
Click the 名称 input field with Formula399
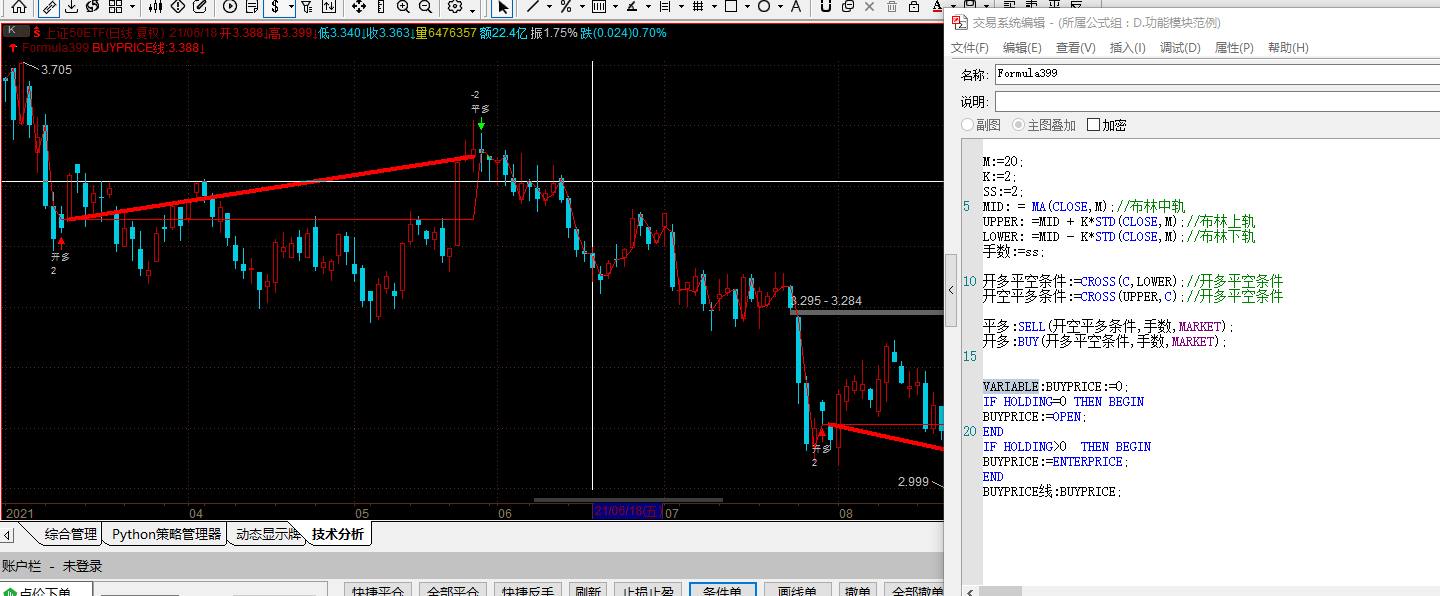(x=1217, y=74)
